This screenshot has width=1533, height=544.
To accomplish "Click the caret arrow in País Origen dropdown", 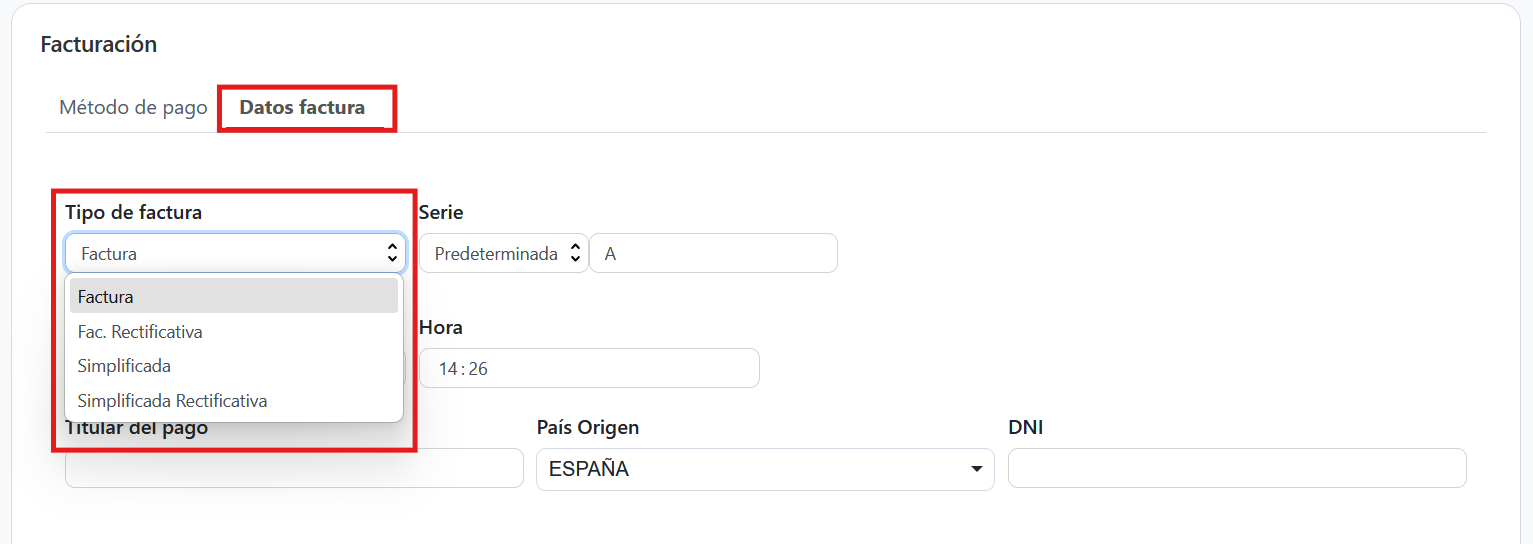I will pyautogui.click(x=977, y=469).
